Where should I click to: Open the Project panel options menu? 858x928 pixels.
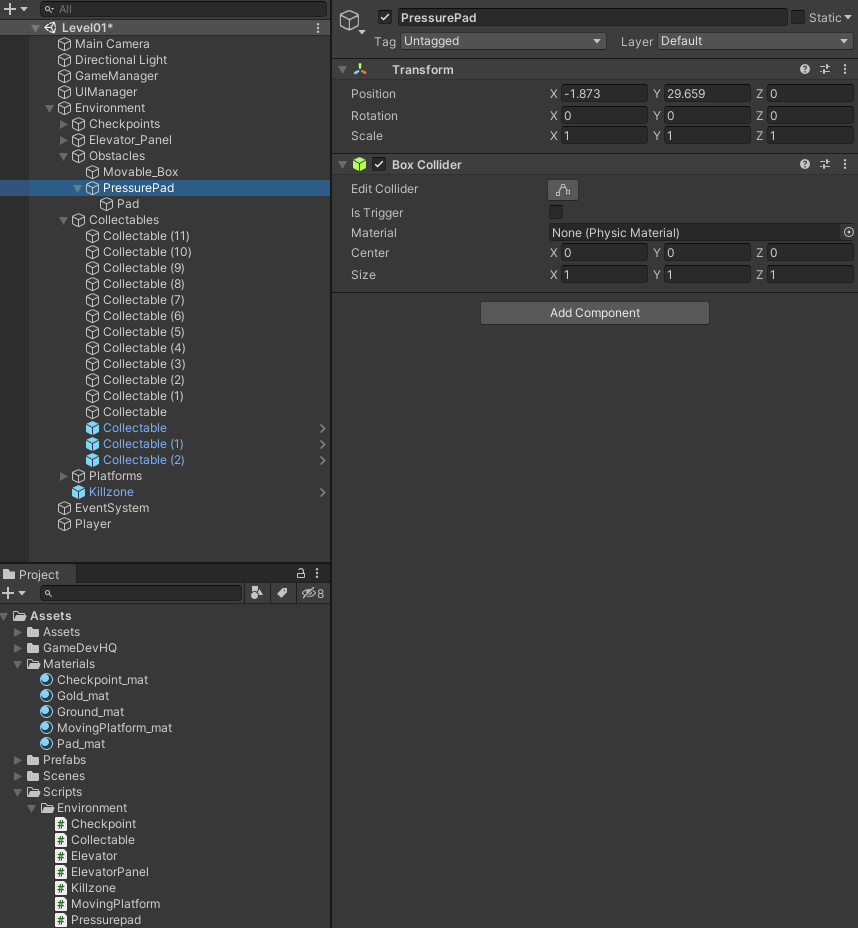pos(317,573)
